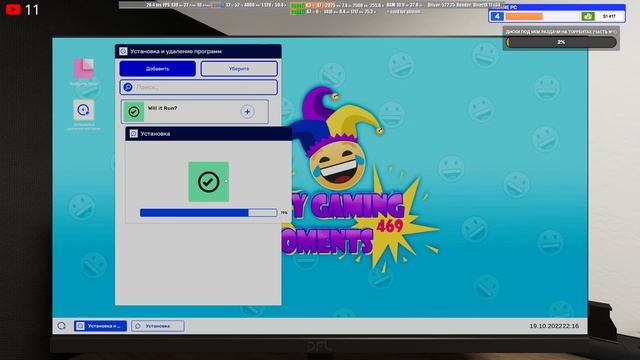
Task: Click the YouTube logo overlay
Action: point(13,9)
